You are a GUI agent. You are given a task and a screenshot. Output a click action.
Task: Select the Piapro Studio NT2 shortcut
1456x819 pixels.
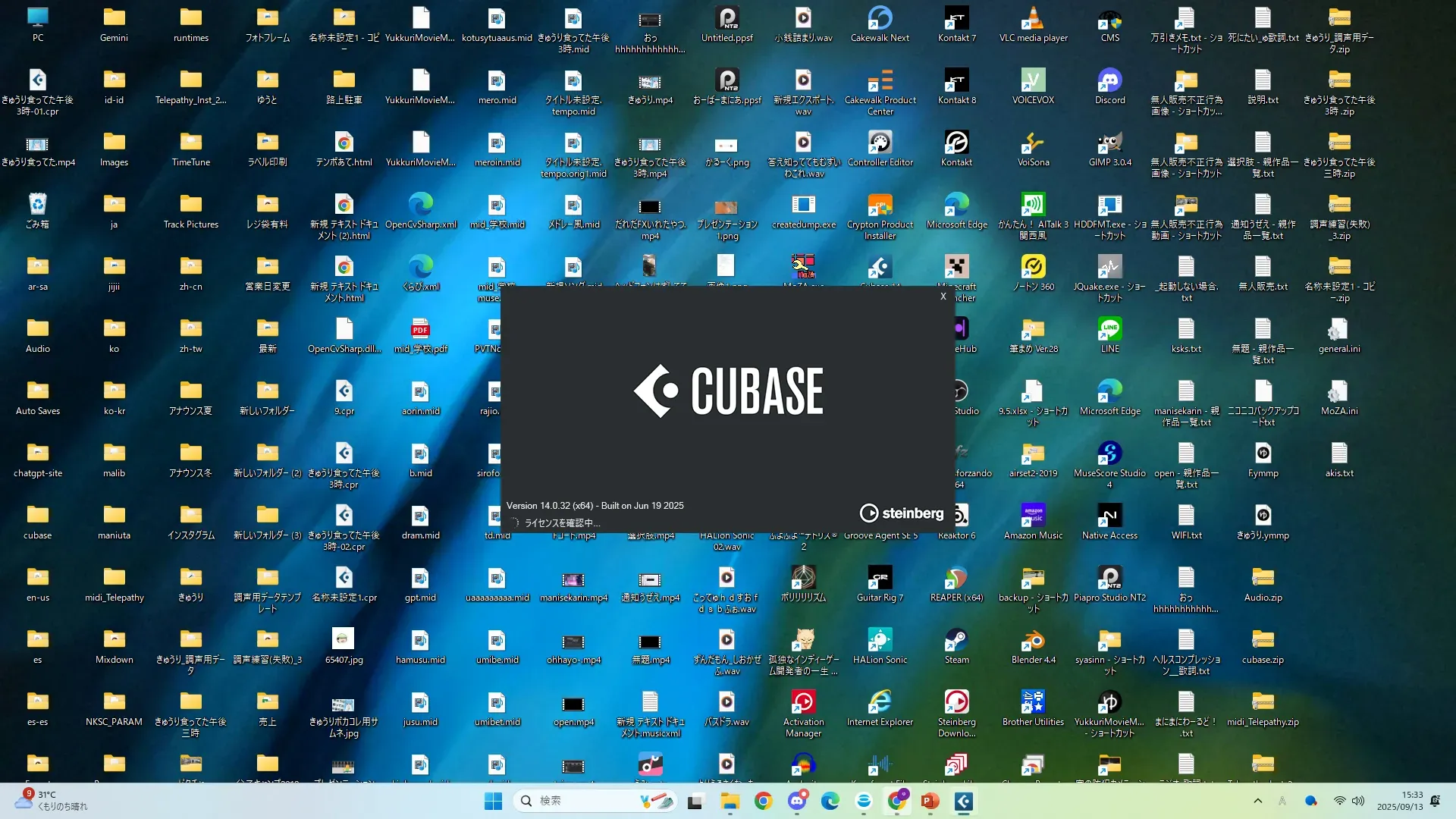tap(1109, 578)
